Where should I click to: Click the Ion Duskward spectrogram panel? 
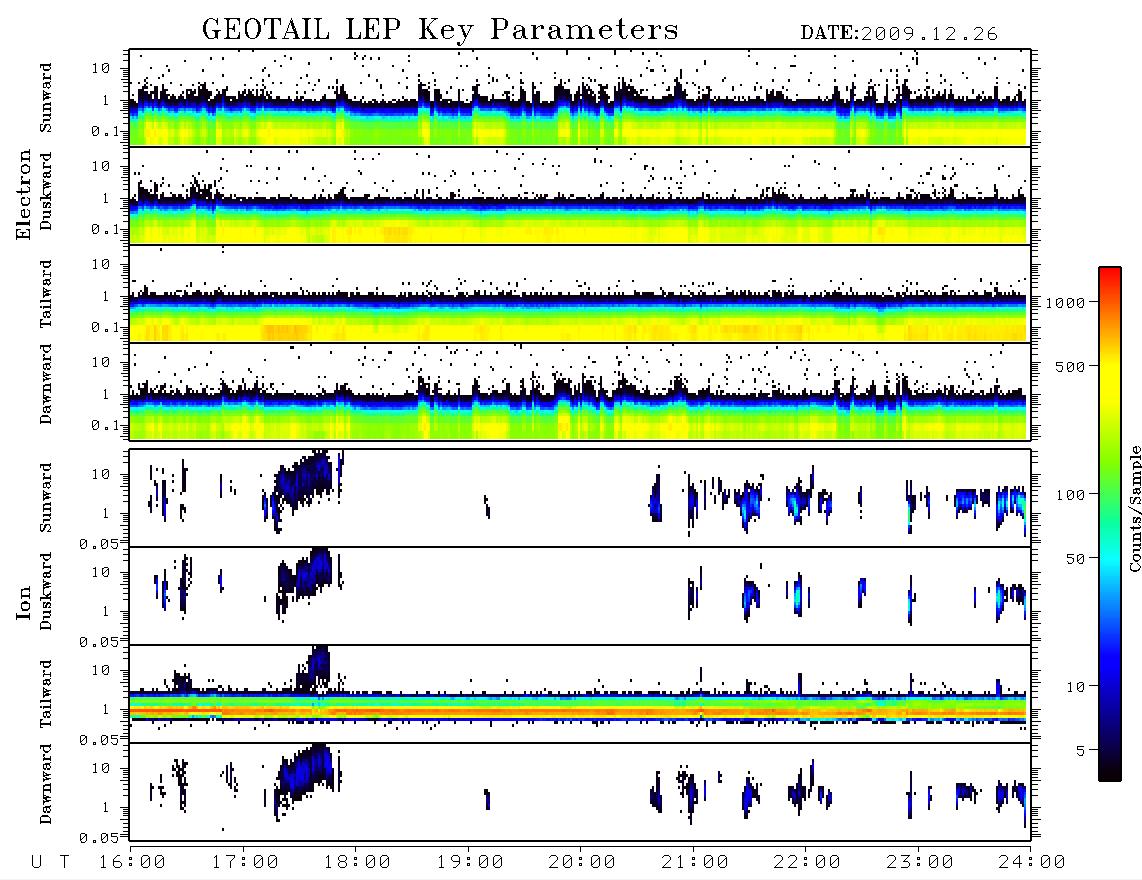580,596
